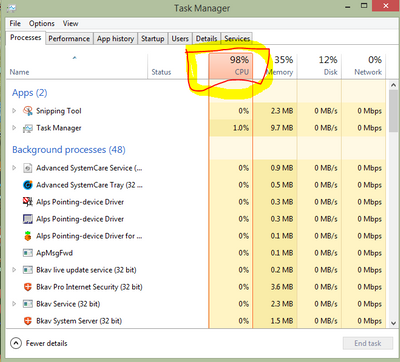This screenshot has width=400, height=362.
Task: Click the Advanced SystemCare Tray icon
Action: [x=28, y=185]
